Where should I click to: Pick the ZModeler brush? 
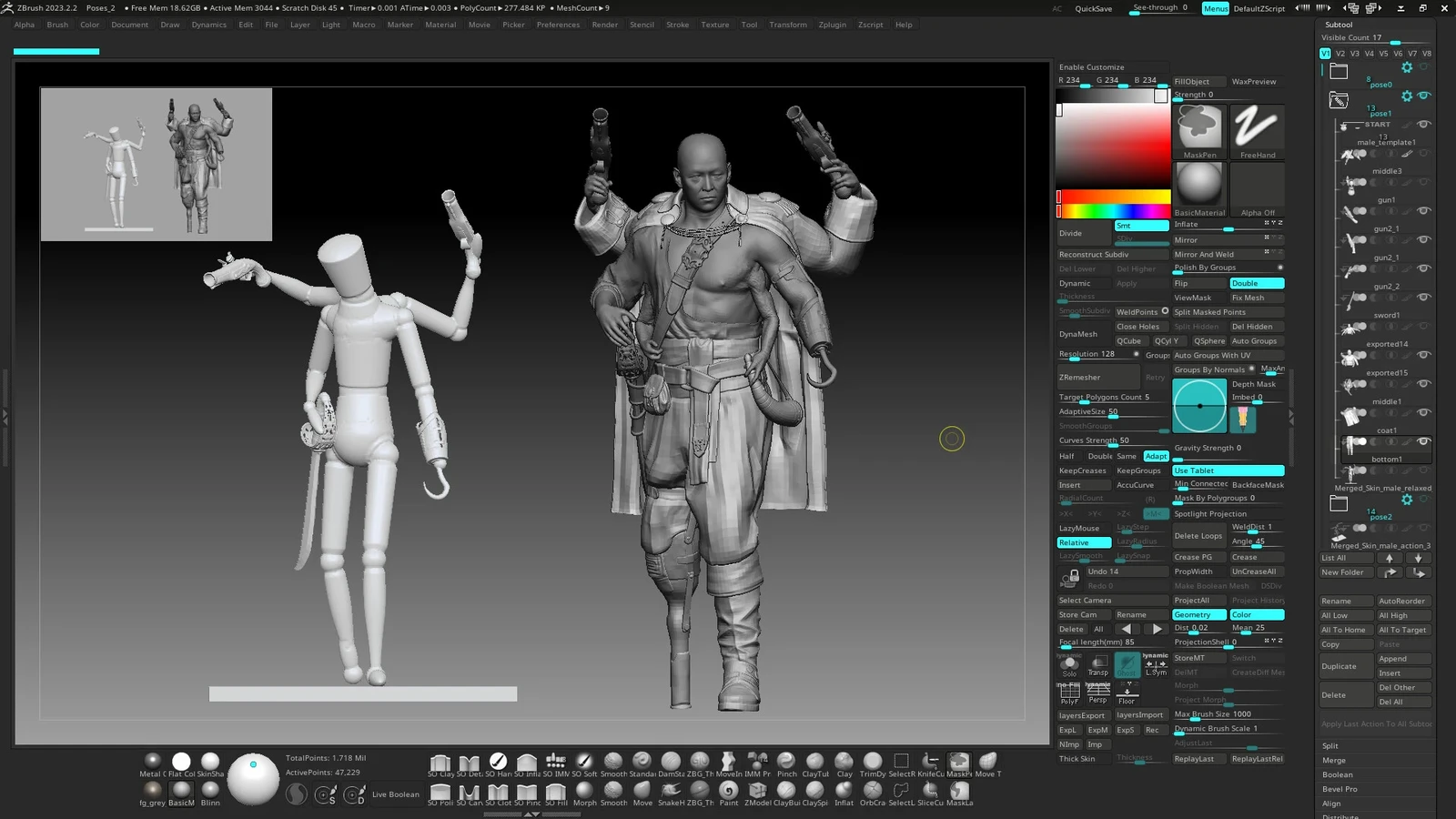[x=757, y=791]
